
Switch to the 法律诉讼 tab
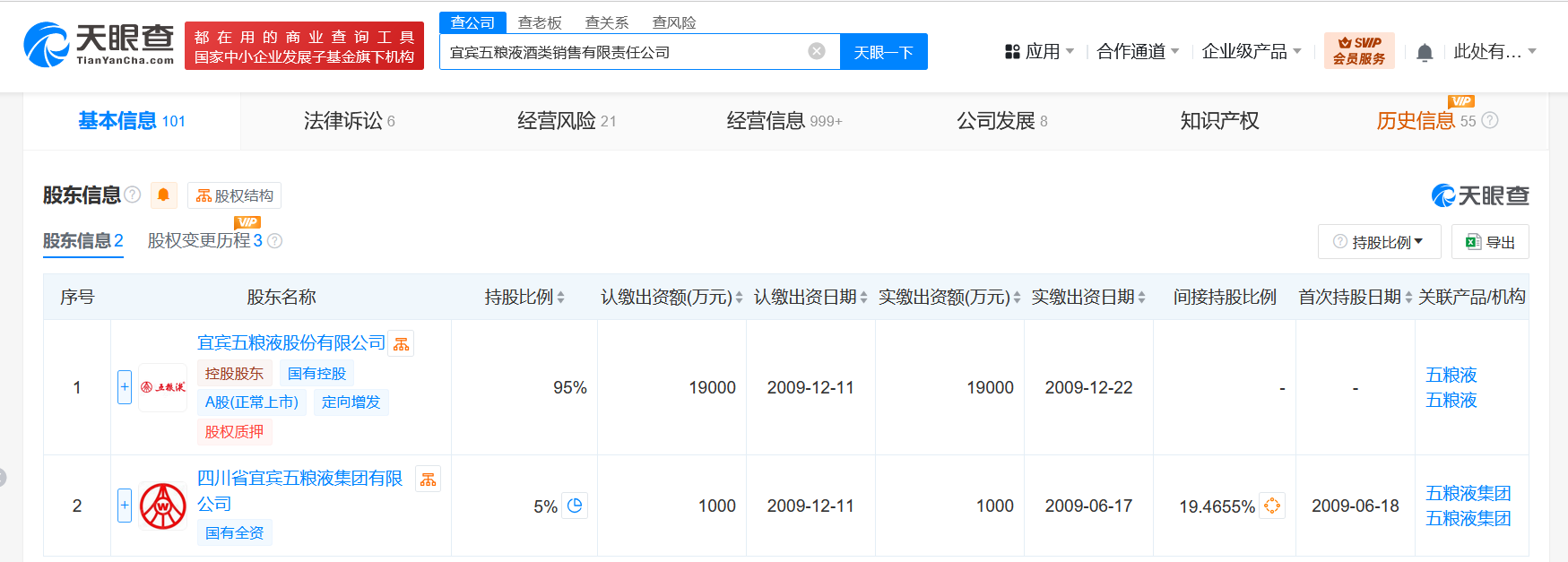350,121
